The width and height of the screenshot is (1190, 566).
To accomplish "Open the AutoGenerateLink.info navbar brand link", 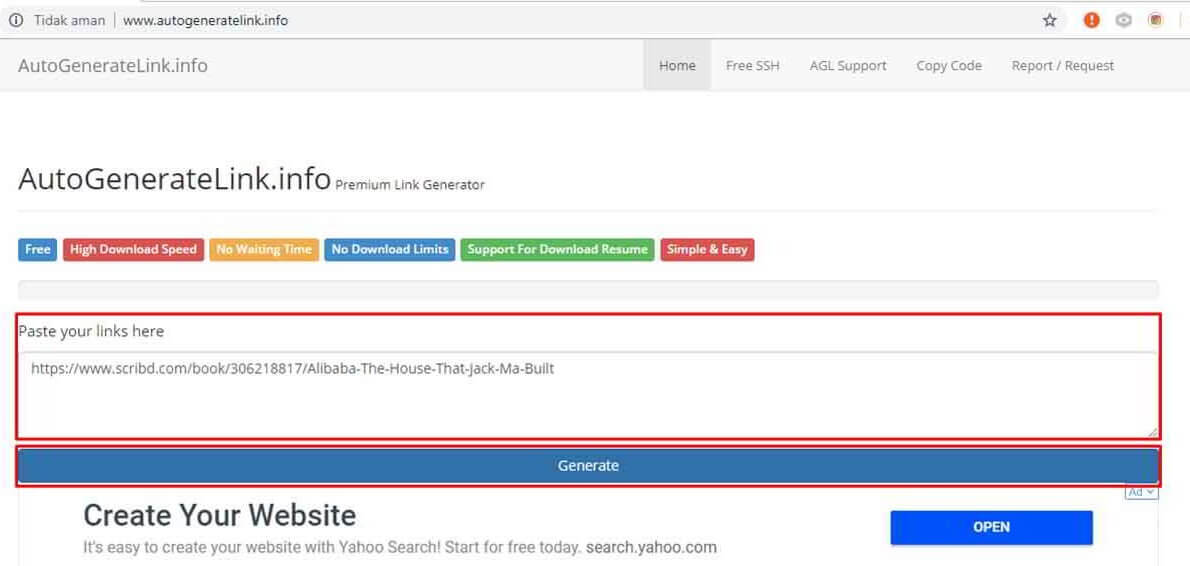I will pos(112,65).
